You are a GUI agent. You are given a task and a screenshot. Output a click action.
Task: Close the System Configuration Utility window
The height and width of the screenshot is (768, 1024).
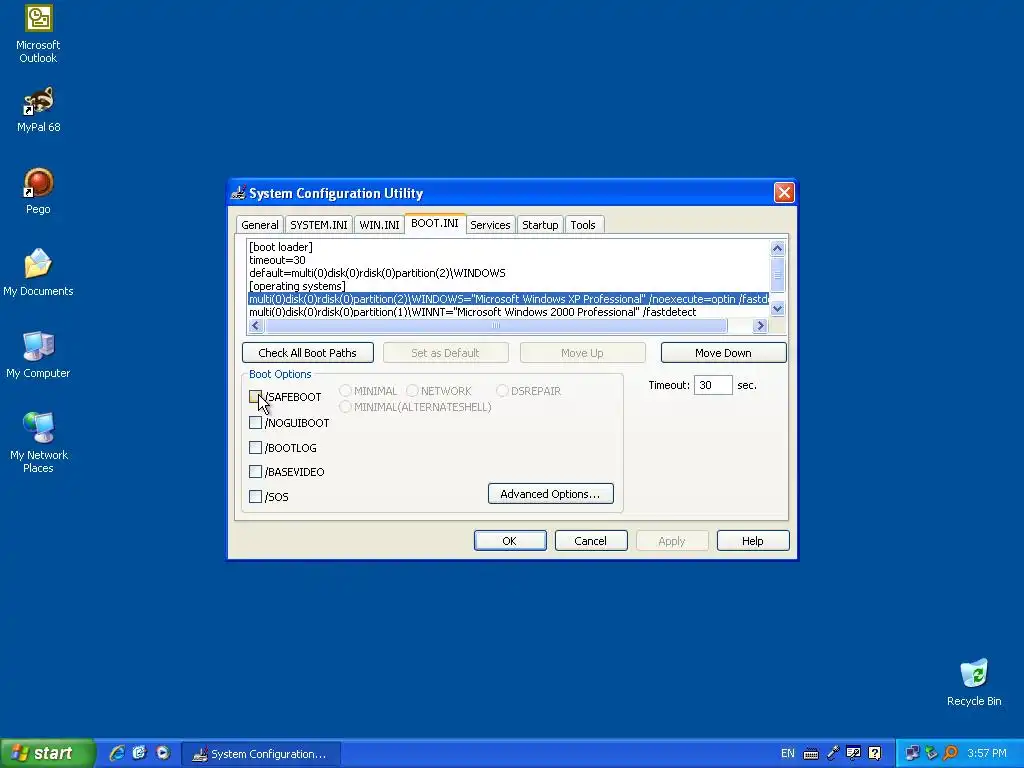(x=784, y=193)
